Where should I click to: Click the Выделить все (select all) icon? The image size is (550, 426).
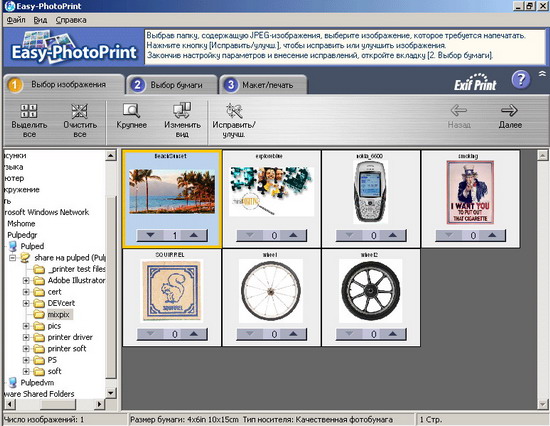(29, 111)
